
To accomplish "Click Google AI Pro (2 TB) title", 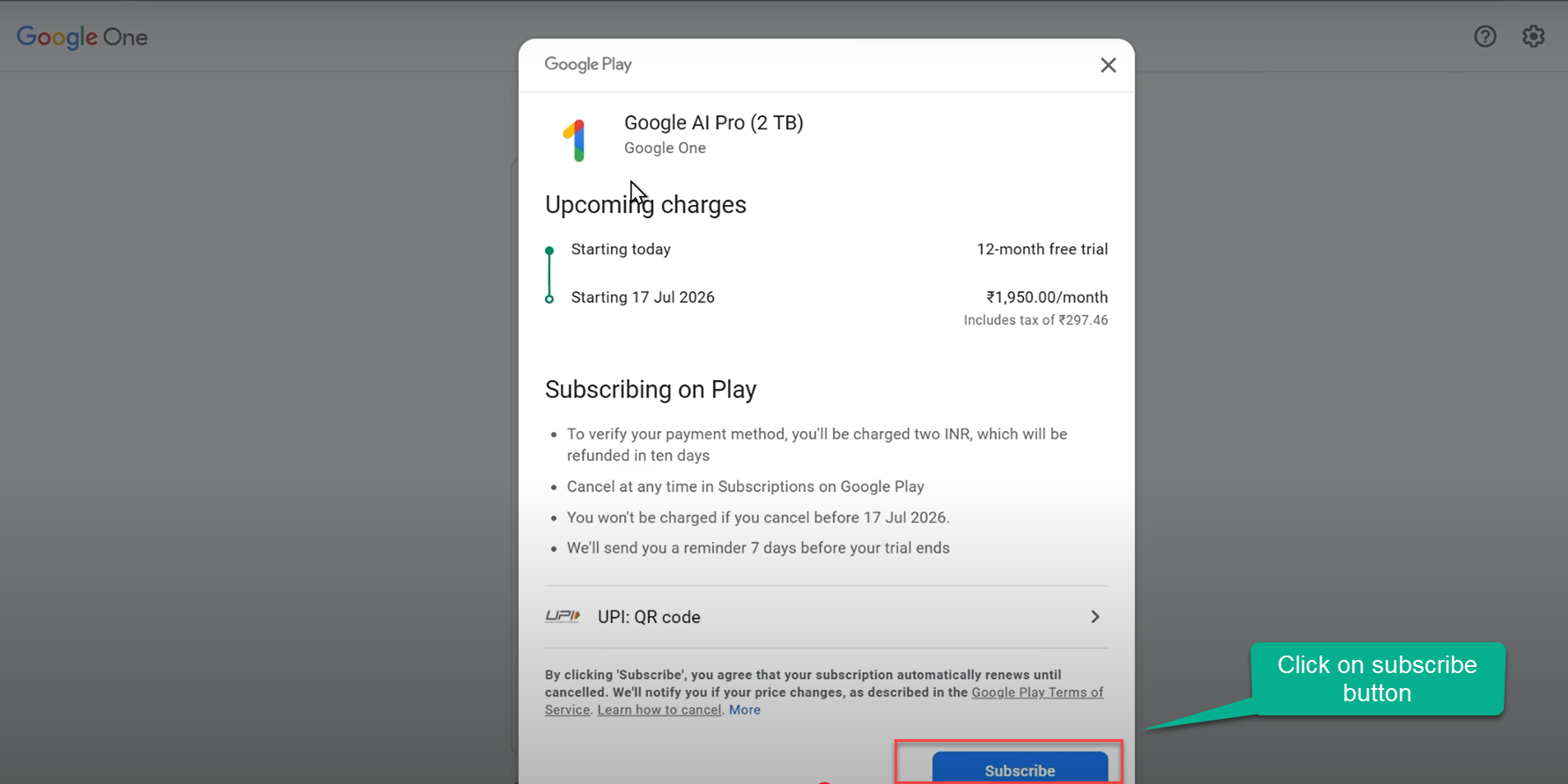I will [x=713, y=122].
